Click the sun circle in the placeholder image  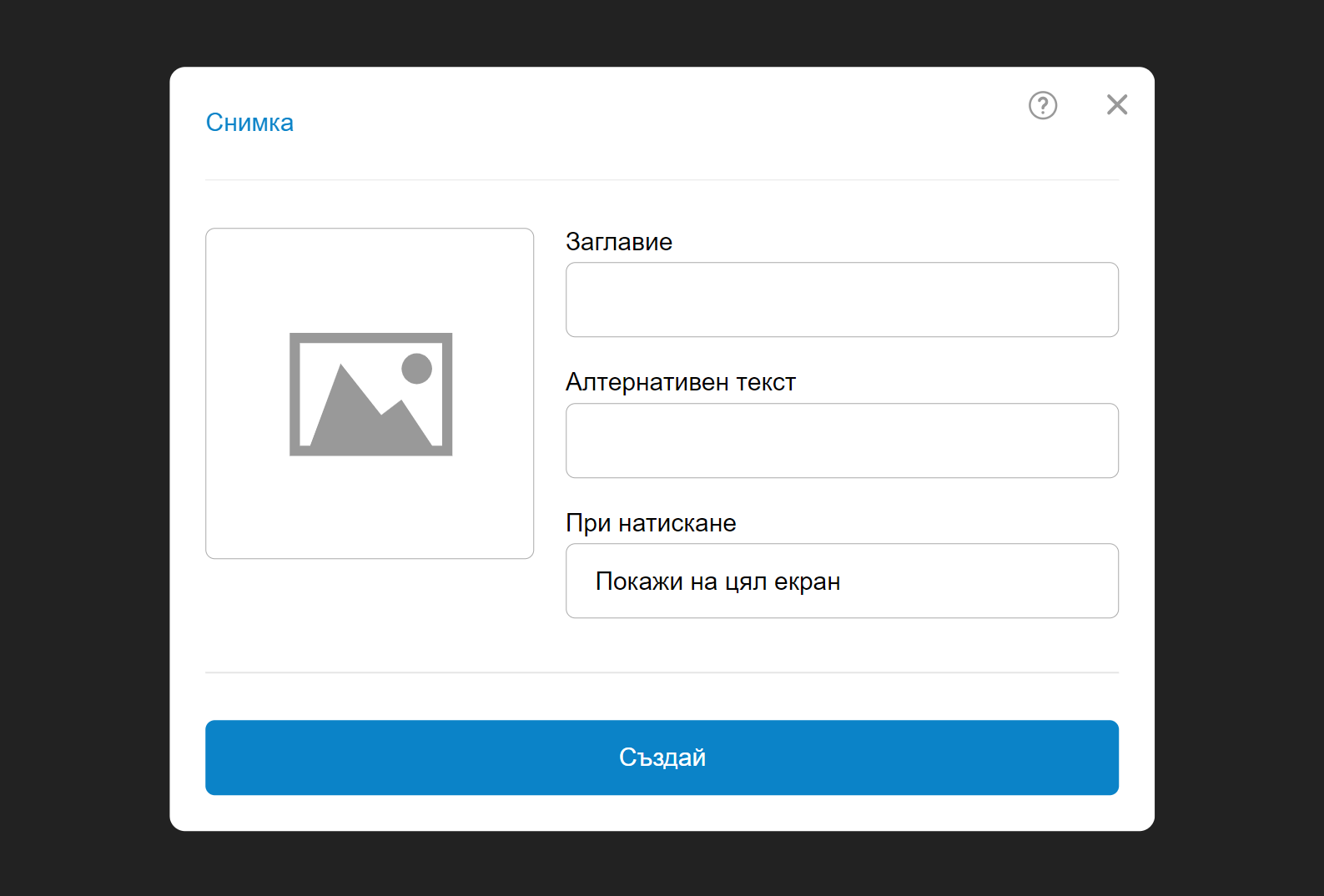coord(416,369)
